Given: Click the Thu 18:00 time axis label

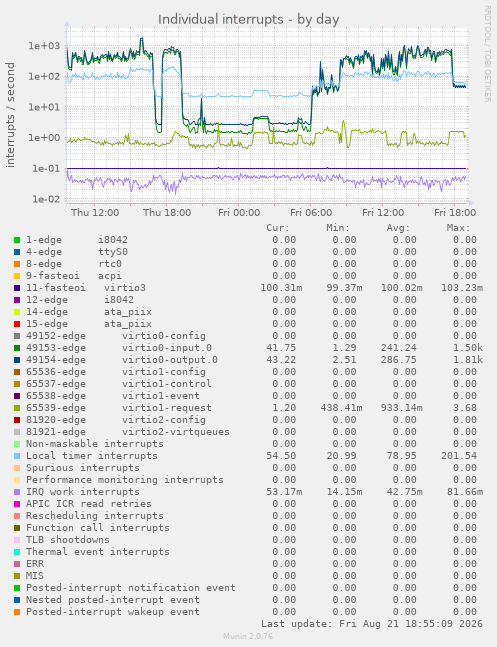Looking at the screenshot, I should click(167, 213).
